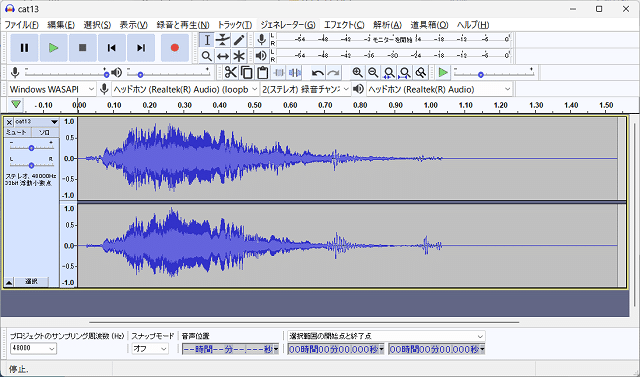
Task: Open the トラック (Tracks) menu
Action: 235,24
